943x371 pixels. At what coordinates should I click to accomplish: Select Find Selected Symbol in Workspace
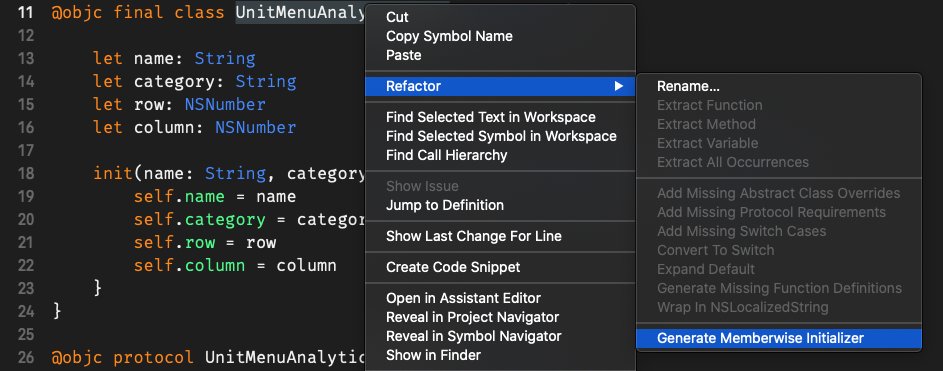pyautogui.click(x=500, y=136)
